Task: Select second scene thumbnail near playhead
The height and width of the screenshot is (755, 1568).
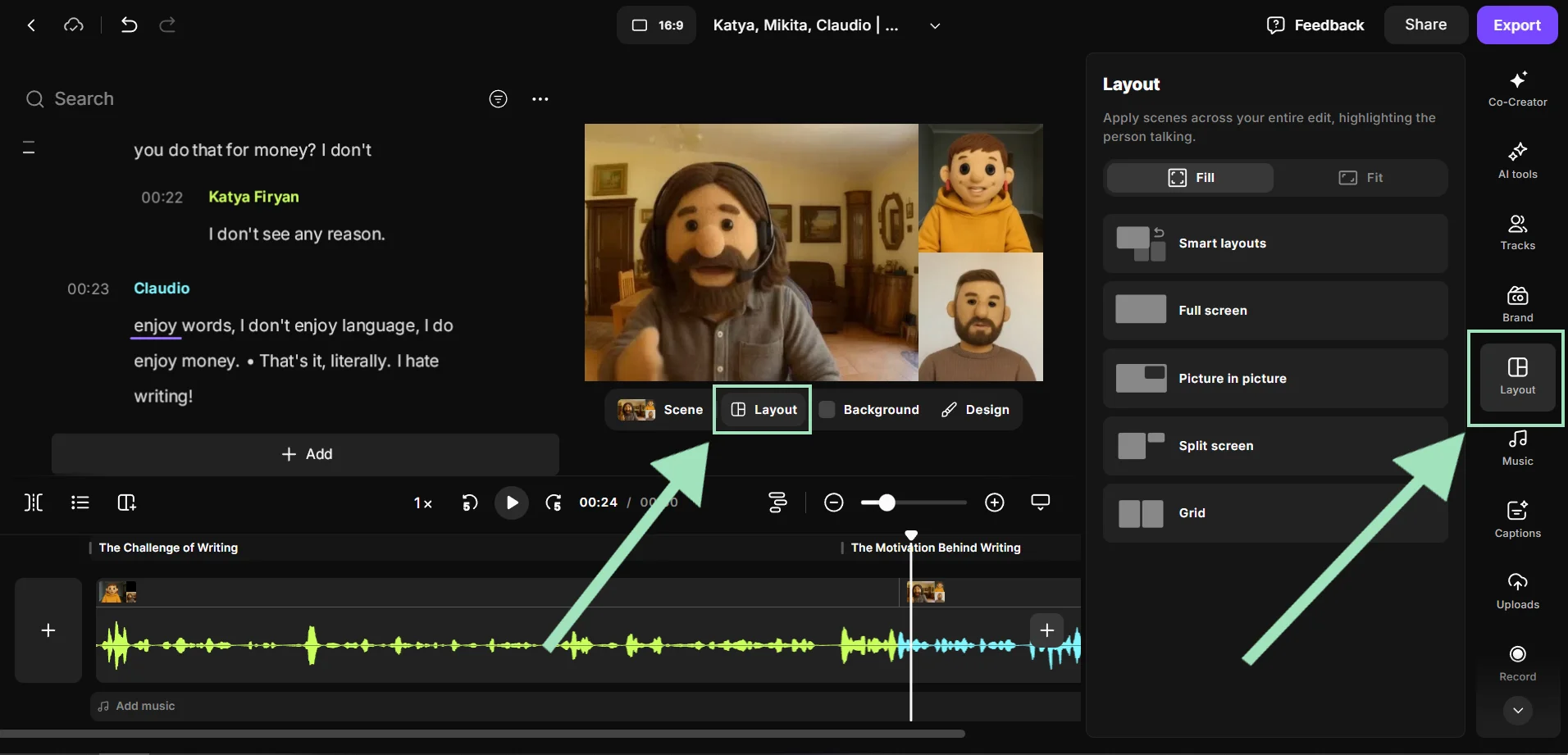Action: [x=926, y=592]
